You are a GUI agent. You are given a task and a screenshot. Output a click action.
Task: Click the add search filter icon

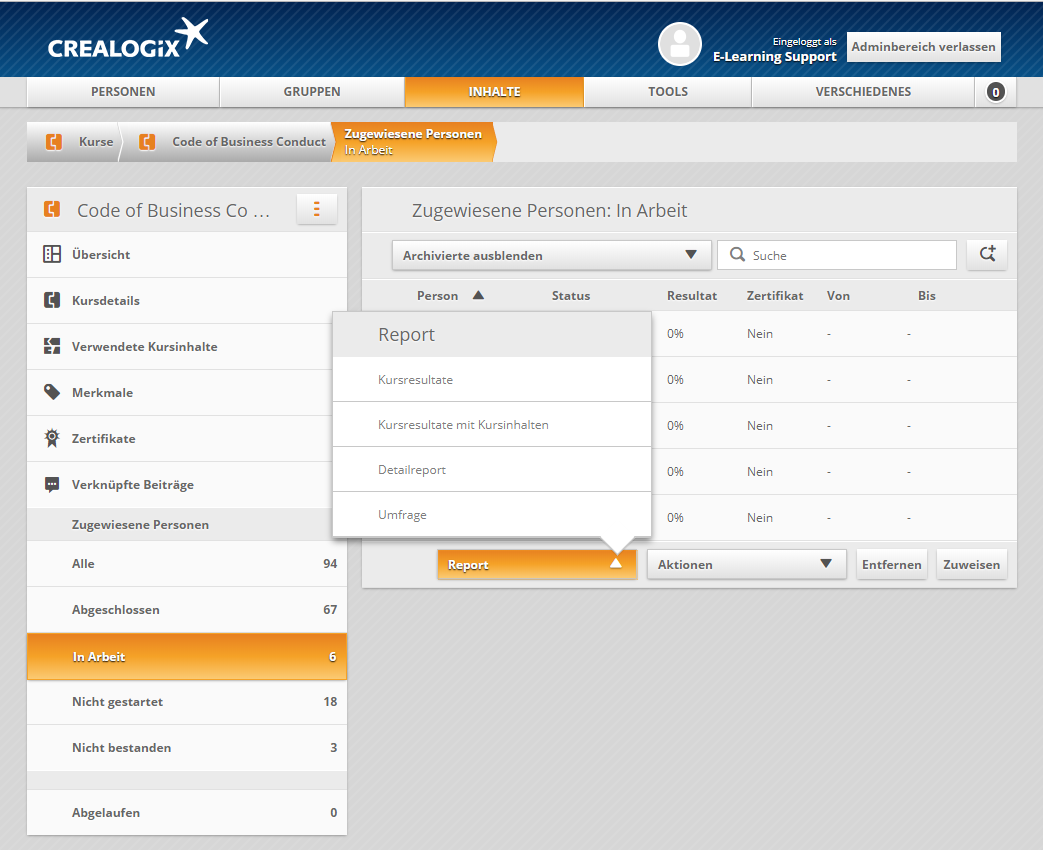987,255
